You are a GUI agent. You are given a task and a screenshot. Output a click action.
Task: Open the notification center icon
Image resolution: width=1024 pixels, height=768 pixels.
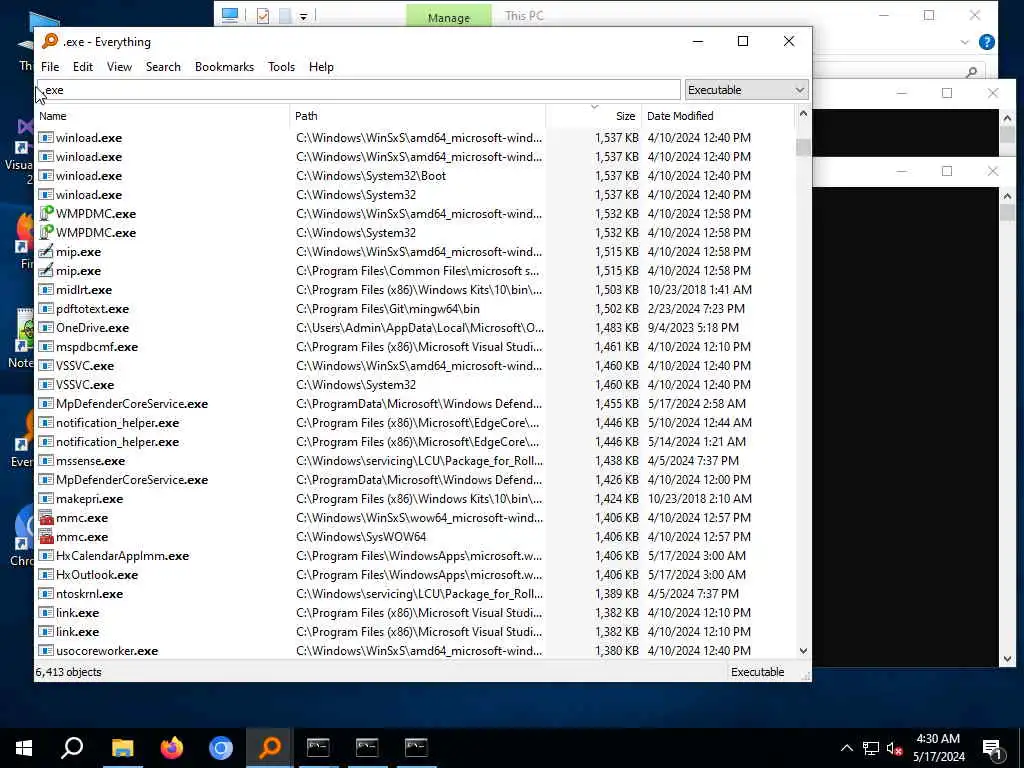coord(993,748)
